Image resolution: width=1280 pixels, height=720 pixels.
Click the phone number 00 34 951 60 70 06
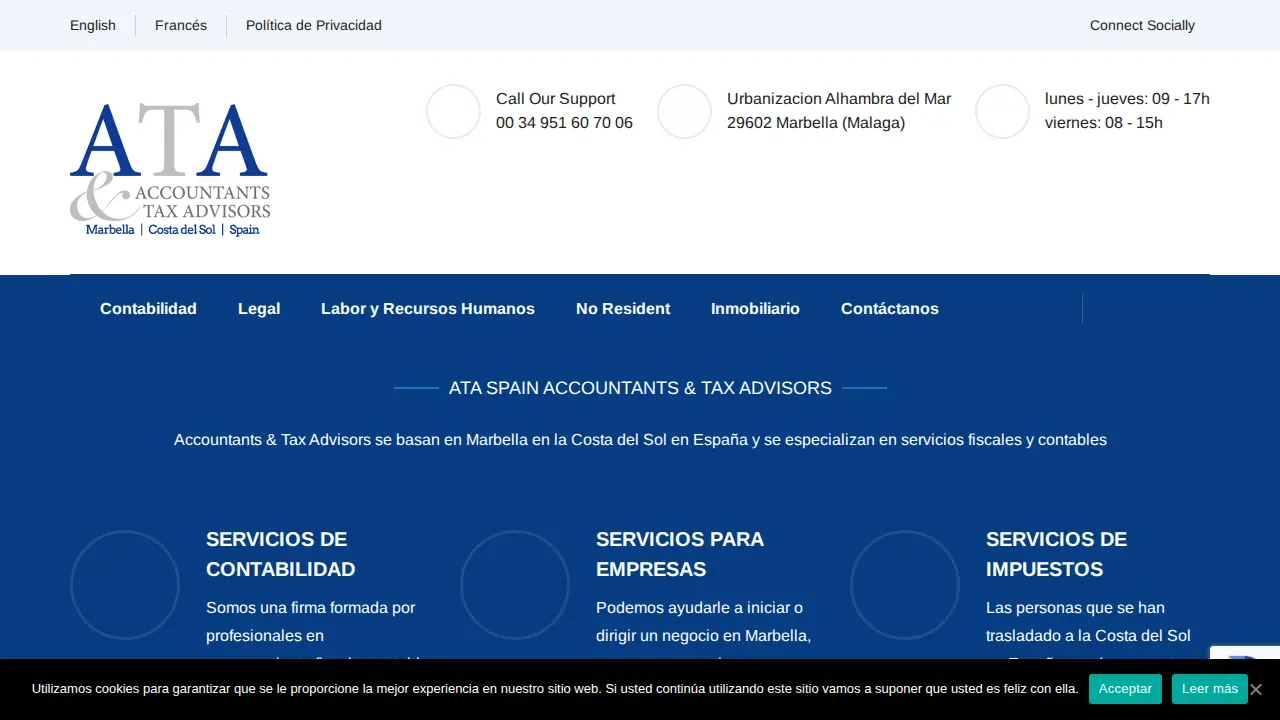(564, 123)
